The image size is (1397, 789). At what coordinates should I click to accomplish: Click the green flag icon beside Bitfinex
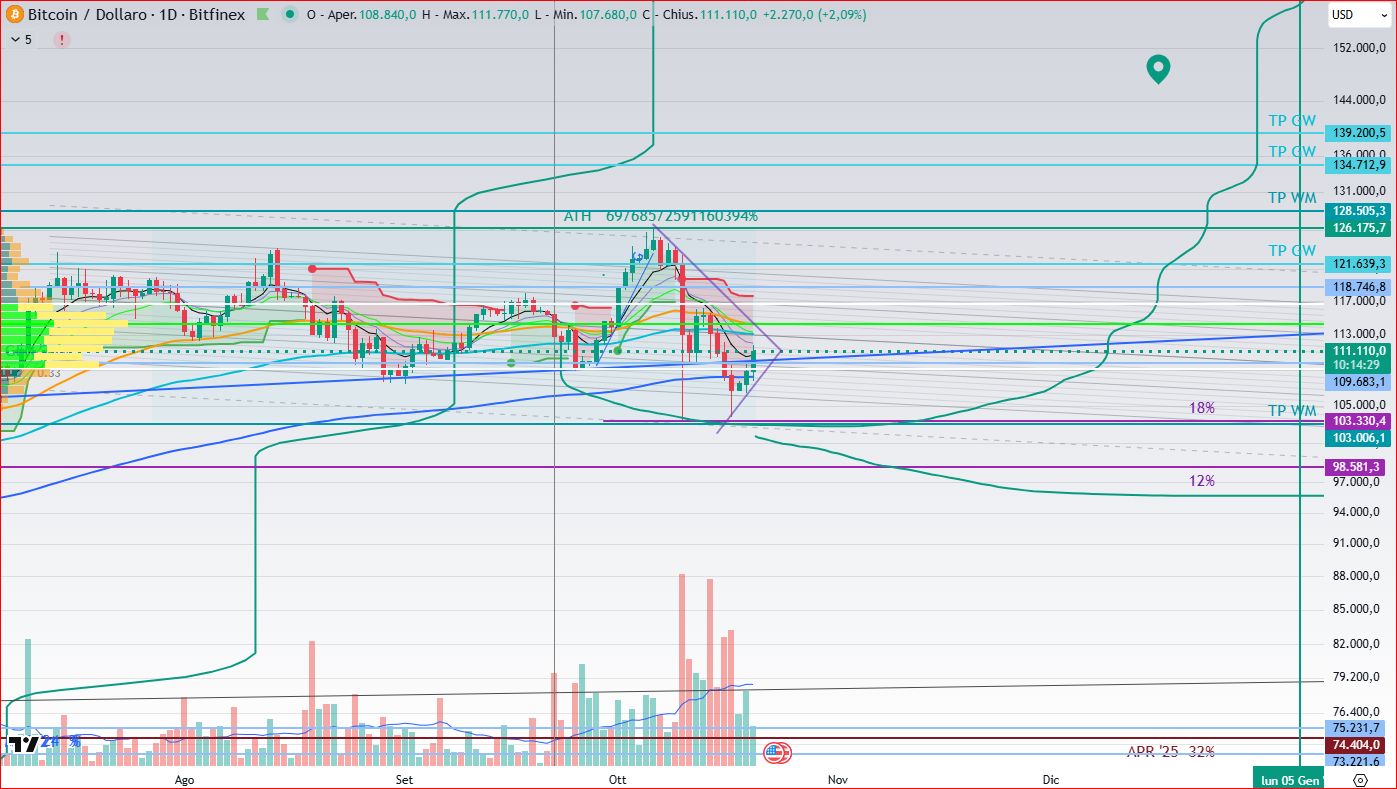pos(262,15)
